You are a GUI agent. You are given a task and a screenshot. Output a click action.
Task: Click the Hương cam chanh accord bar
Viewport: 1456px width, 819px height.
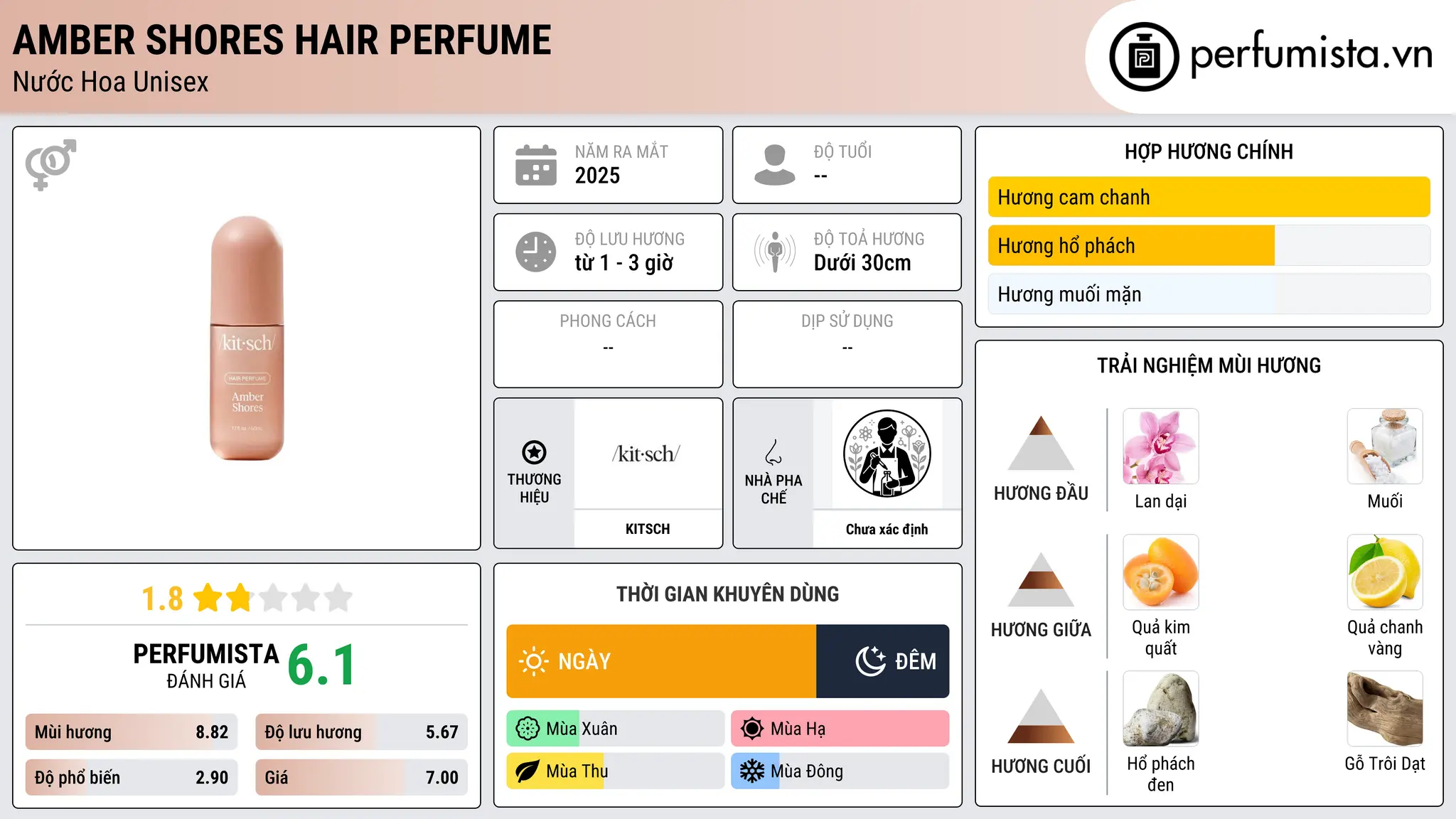1209,197
